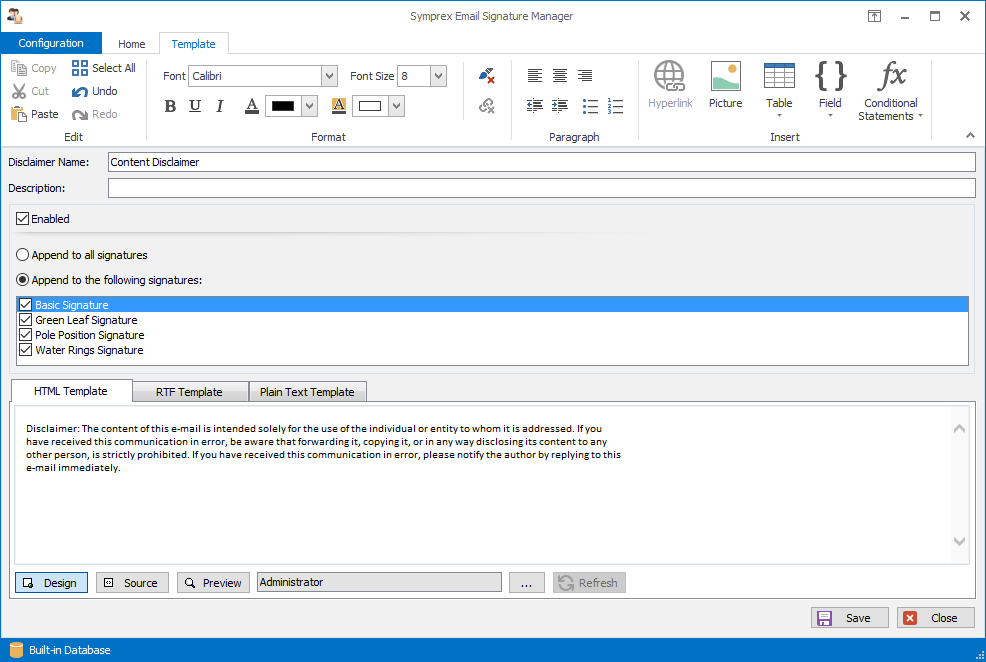The image size is (986, 662).
Task: Select Append to all signatures radio
Action: point(23,255)
